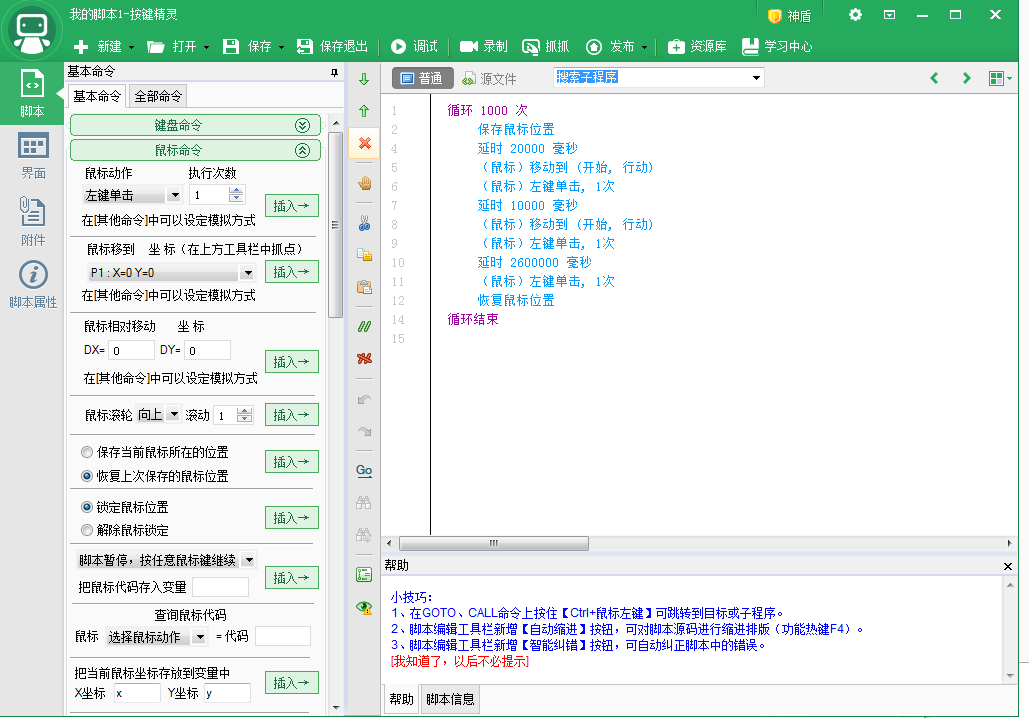Open the 抓抓 capture tool
This screenshot has height=718, width=1029.
[x=547, y=46]
